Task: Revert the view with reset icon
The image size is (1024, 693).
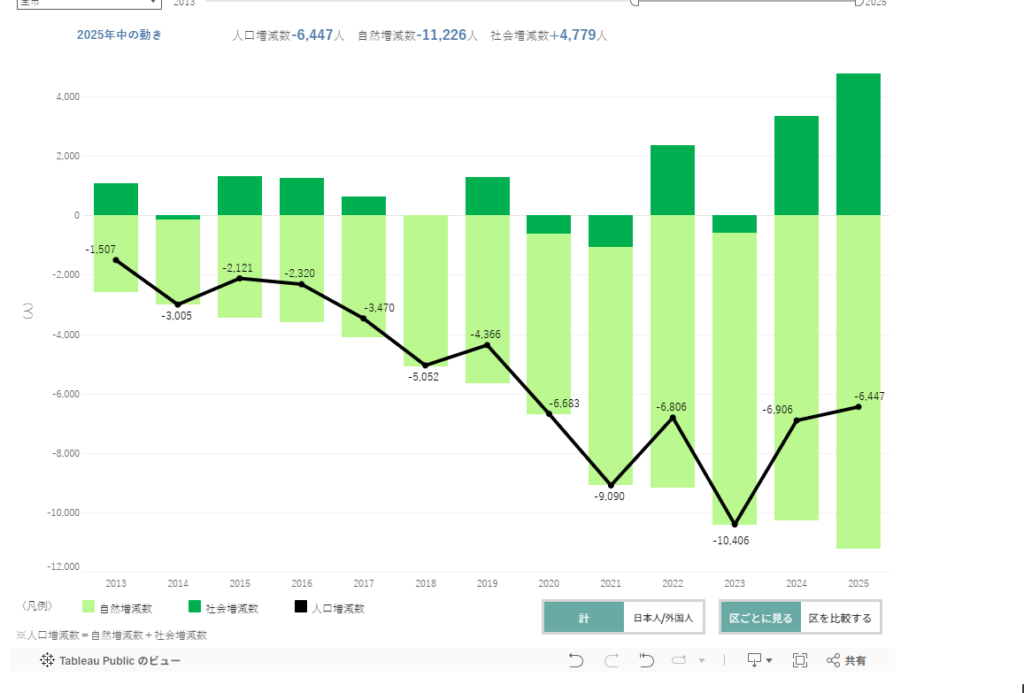Action: pyautogui.click(x=646, y=660)
